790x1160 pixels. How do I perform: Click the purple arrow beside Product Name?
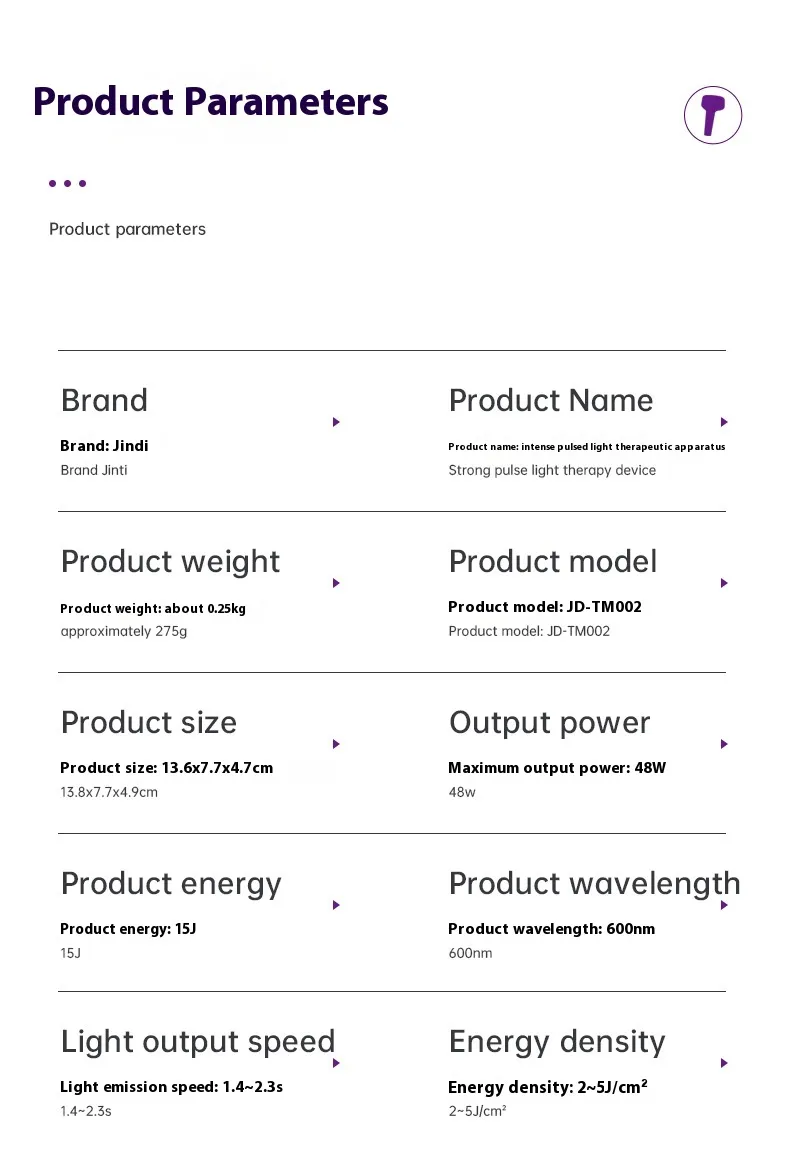(724, 422)
